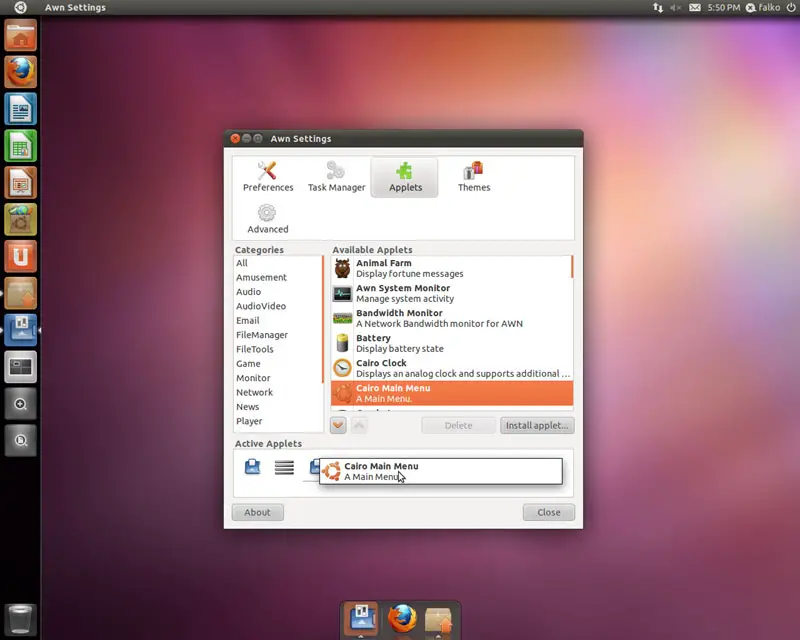
Task: Select the Bandwidth Monitor applet
Action: [x=451, y=318]
